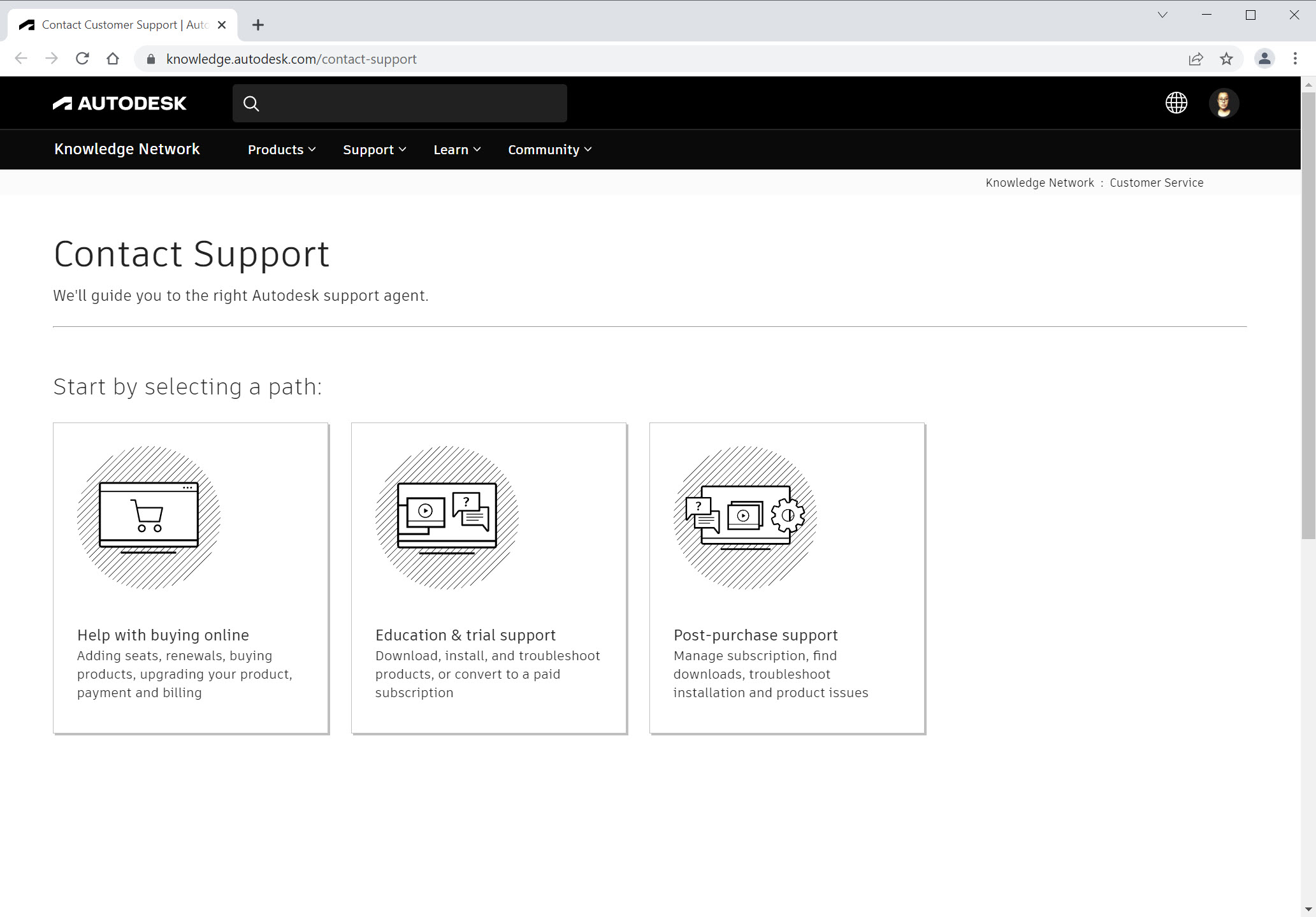
Task: Reload the page with refresh icon
Action: coord(82,59)
